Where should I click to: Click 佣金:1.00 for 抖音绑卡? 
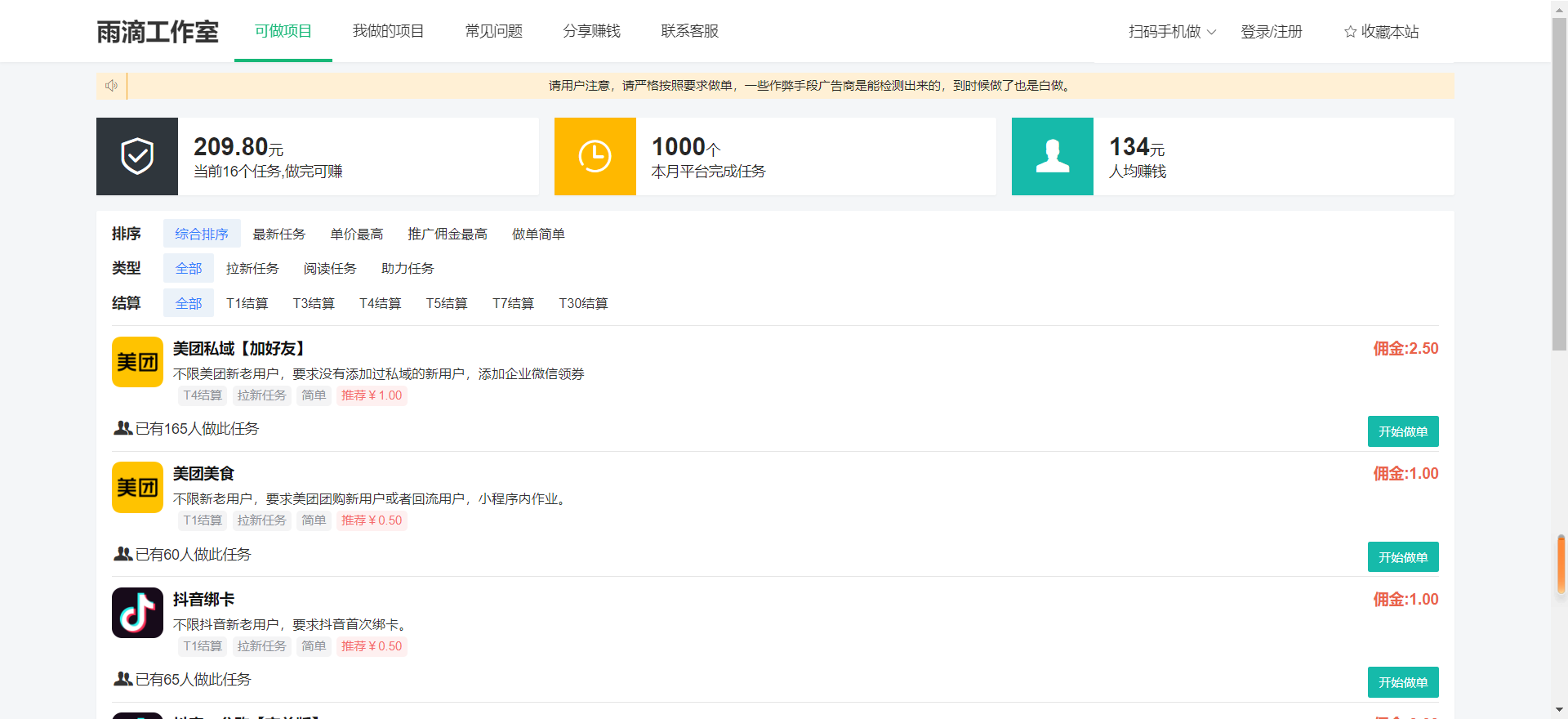pos(1405,600)
